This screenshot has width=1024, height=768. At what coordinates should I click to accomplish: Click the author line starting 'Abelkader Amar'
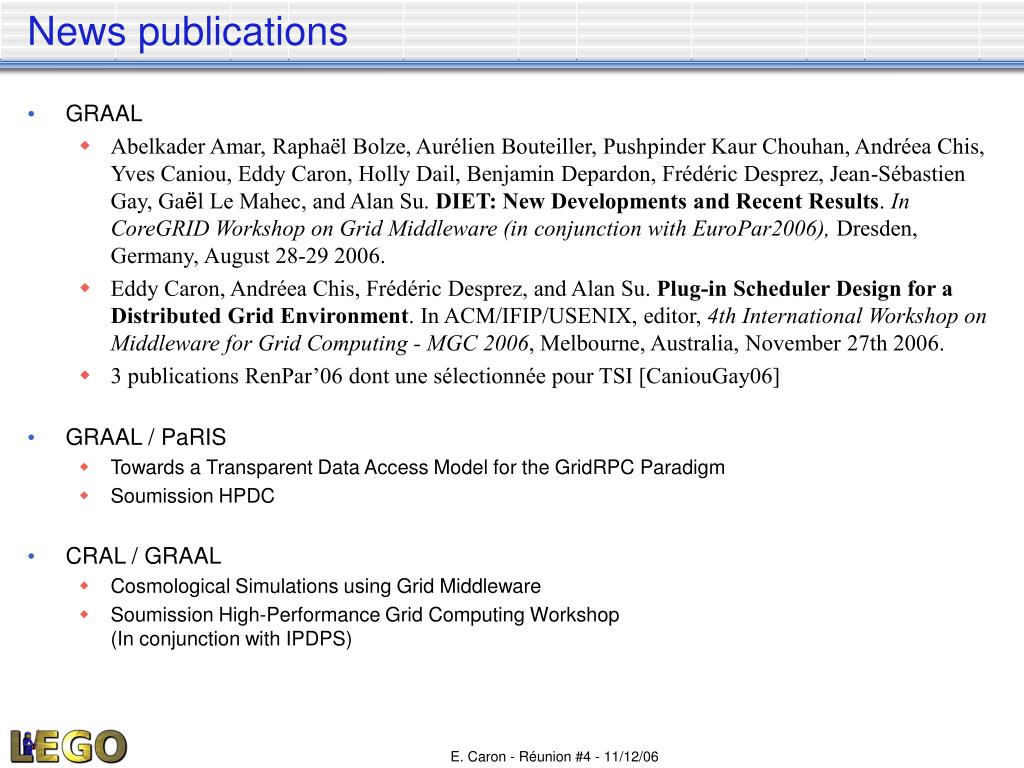tap(547, 146)
